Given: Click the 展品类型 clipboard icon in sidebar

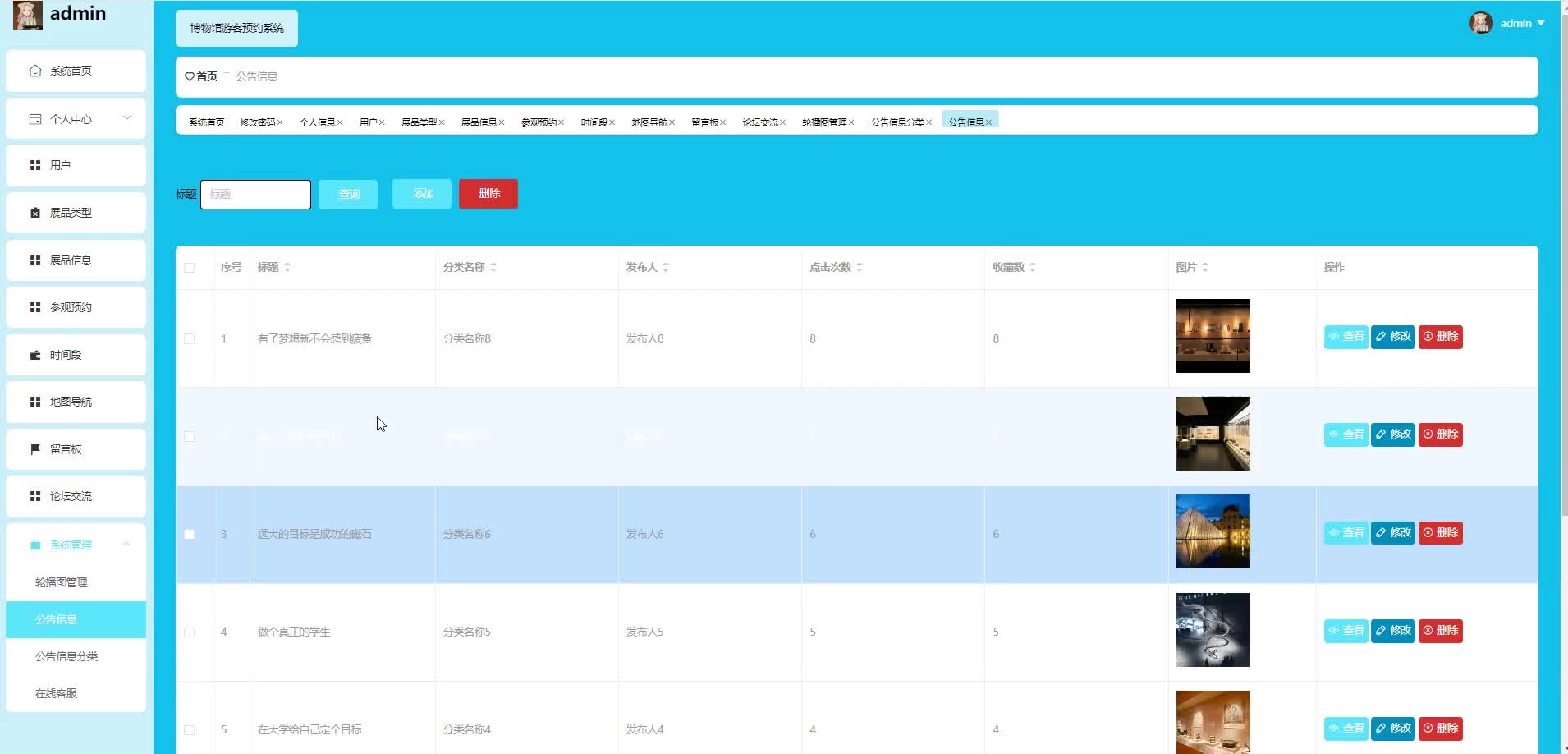Looking at the screenshot, I should coord(35,213).
